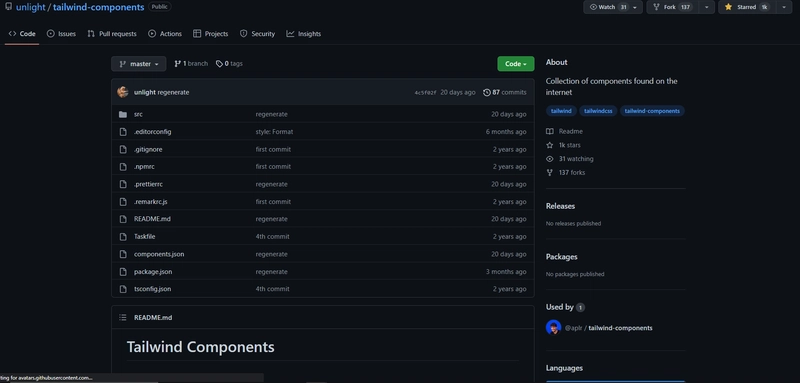Click the README.md file icon in list
Image resolution: width=800 pixels, height=383 pixels.
(x=122, y=219)
